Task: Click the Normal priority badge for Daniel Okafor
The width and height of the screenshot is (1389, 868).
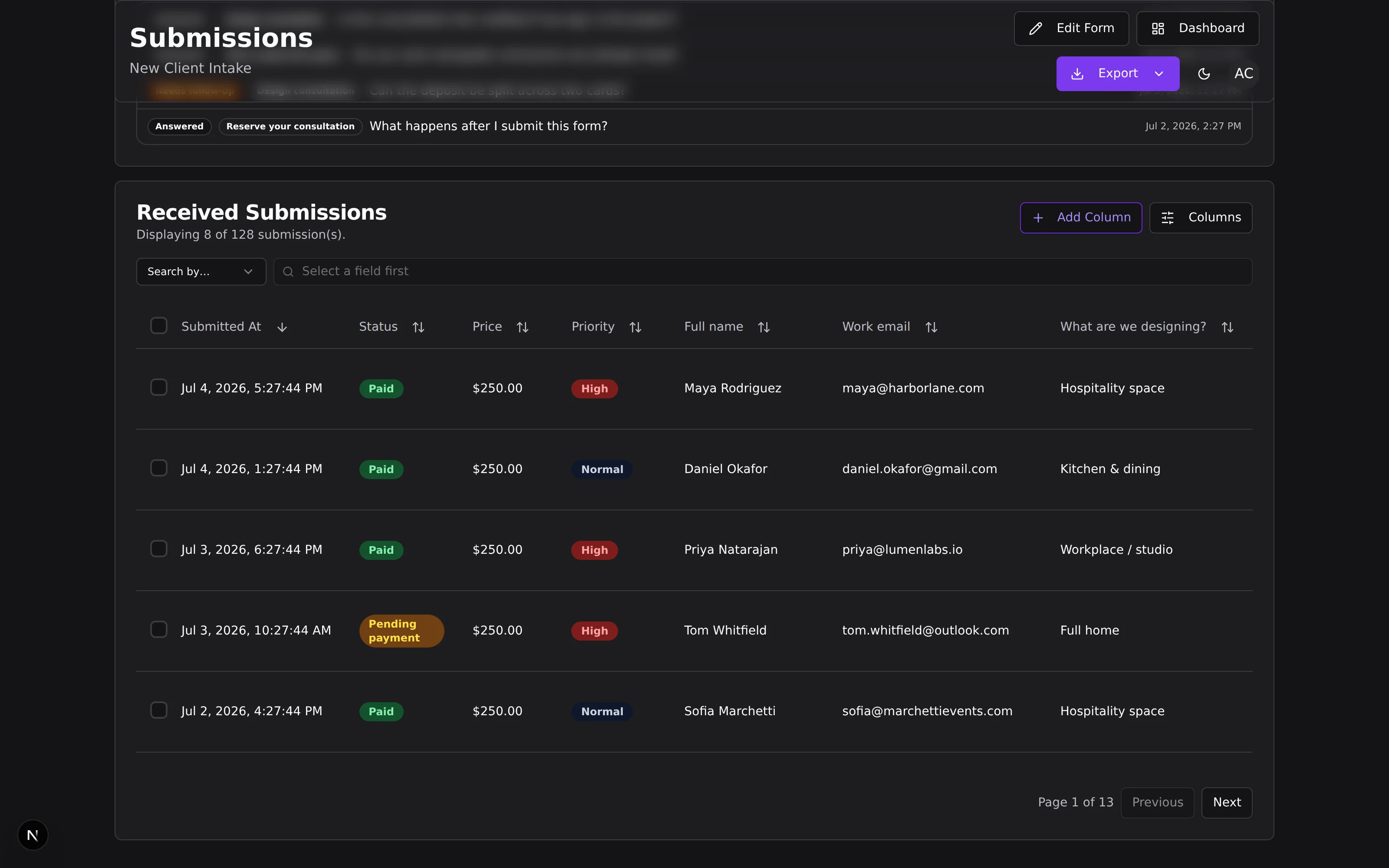Action: [x=602, y=470]
